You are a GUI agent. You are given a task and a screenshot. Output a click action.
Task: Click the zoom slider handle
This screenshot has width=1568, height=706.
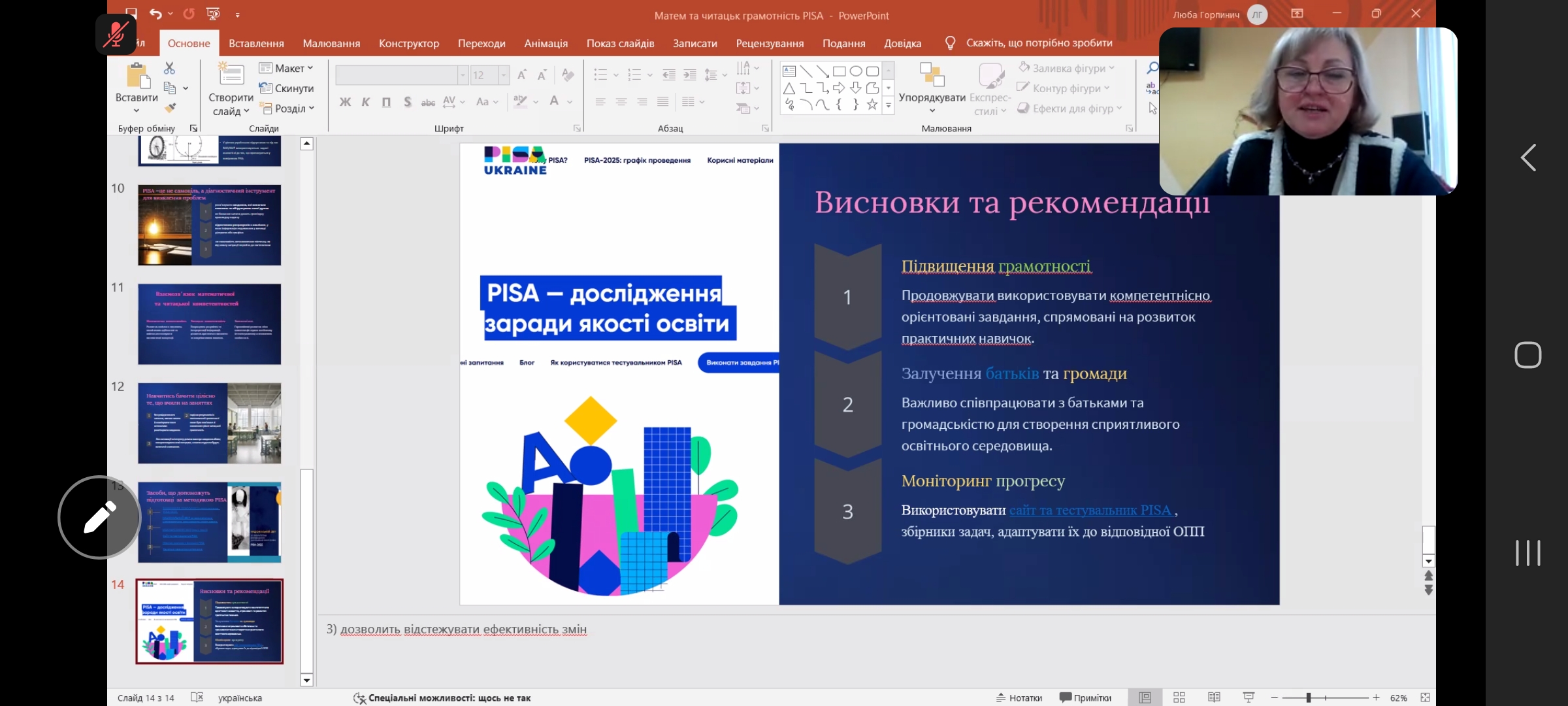[1309, 698]
